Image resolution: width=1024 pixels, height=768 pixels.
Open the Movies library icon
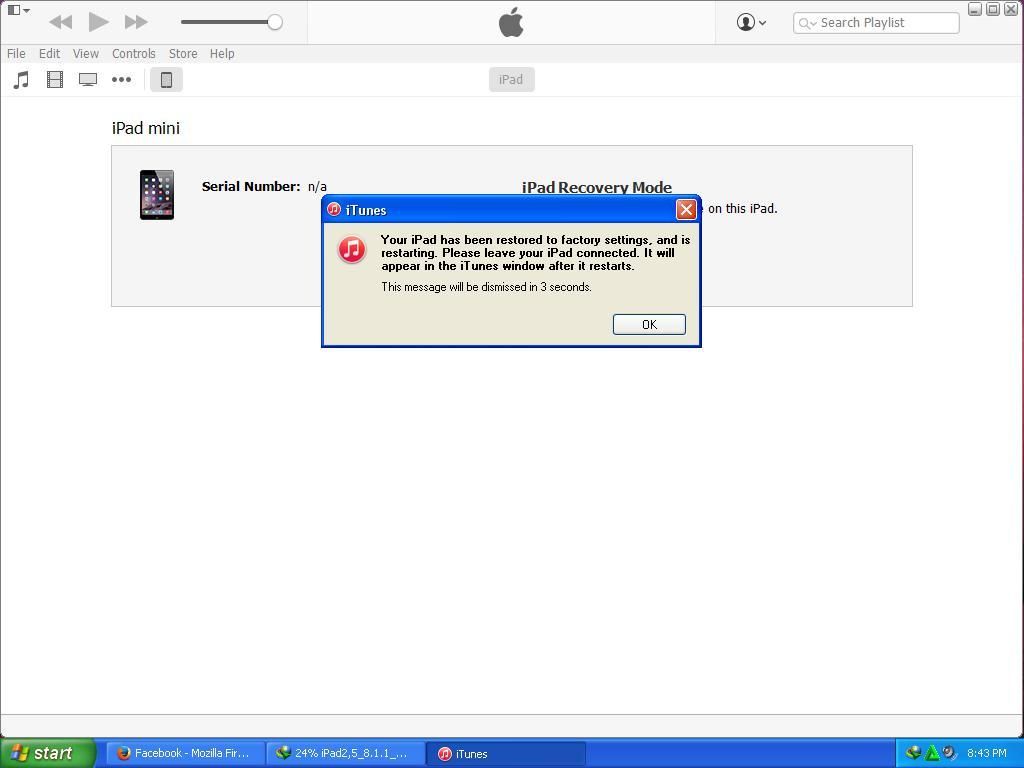55,80
